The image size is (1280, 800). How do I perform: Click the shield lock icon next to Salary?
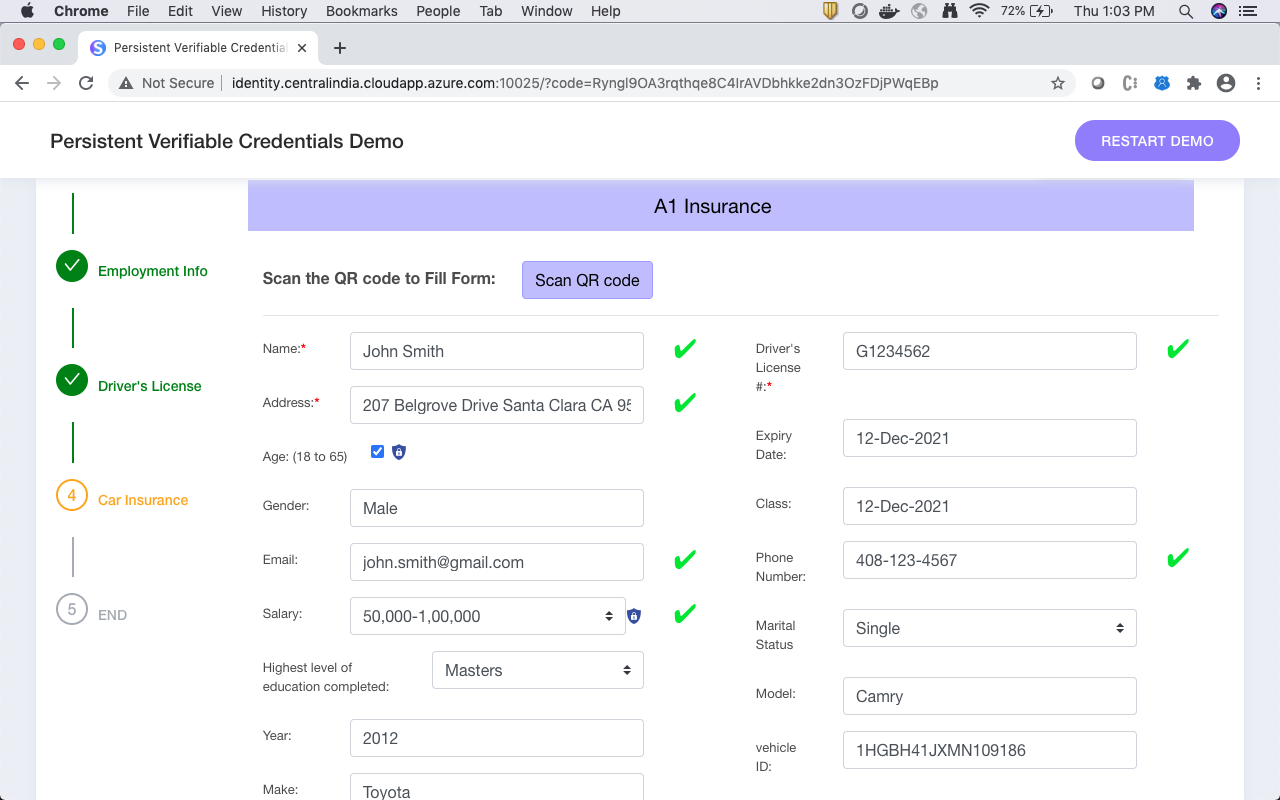tap(633, 616)
